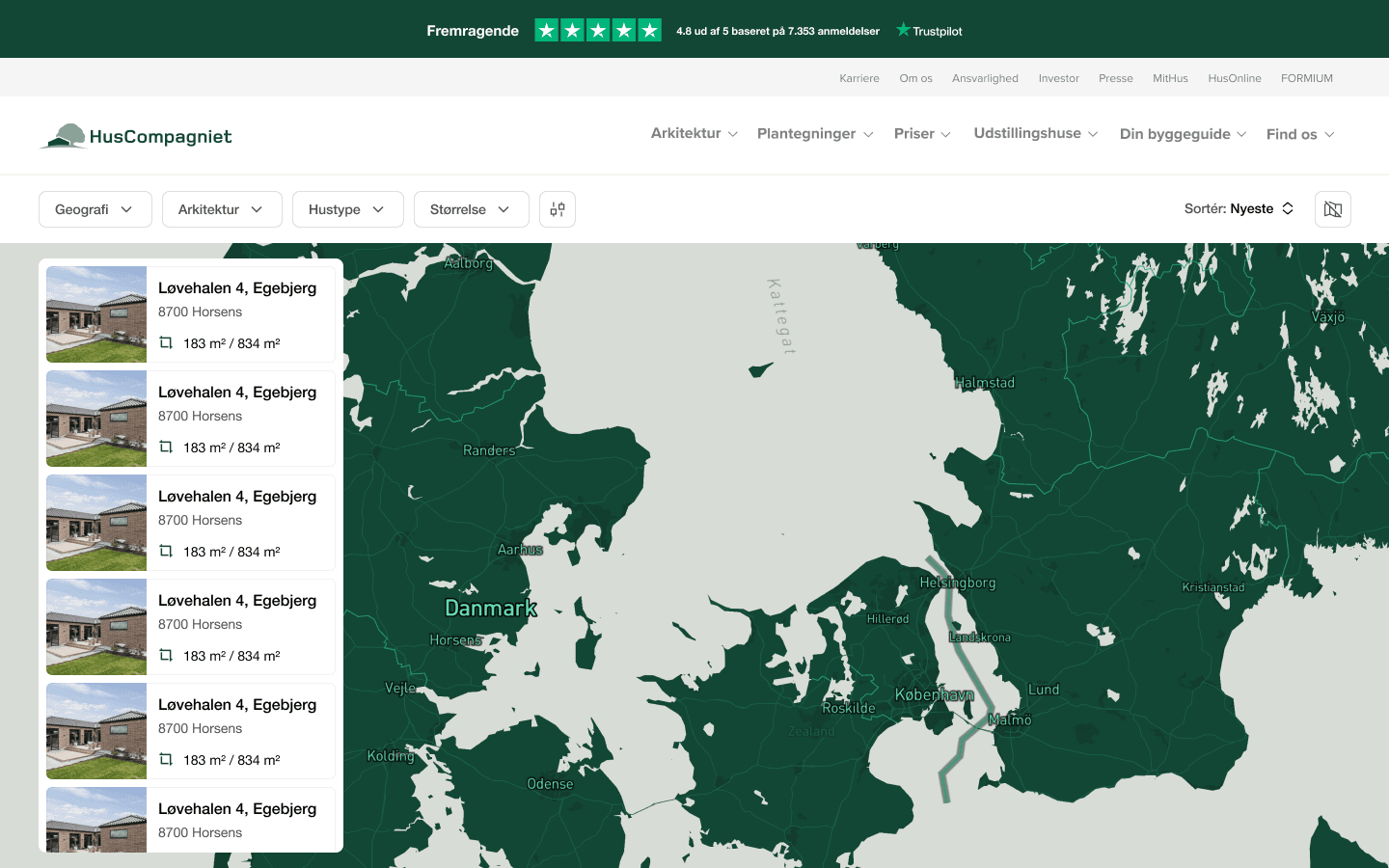Click the København label on map

pos(934,694)
